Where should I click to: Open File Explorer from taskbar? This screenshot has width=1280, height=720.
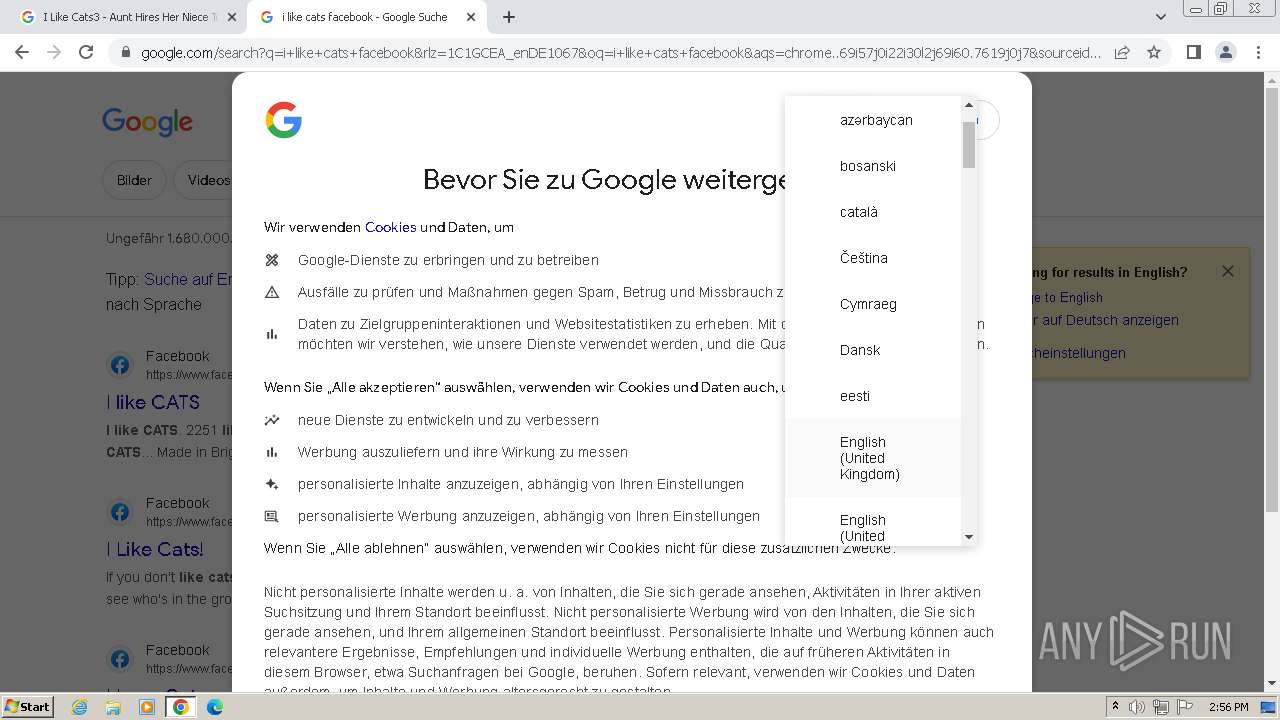pyautogui.click(x=113, y=707)
